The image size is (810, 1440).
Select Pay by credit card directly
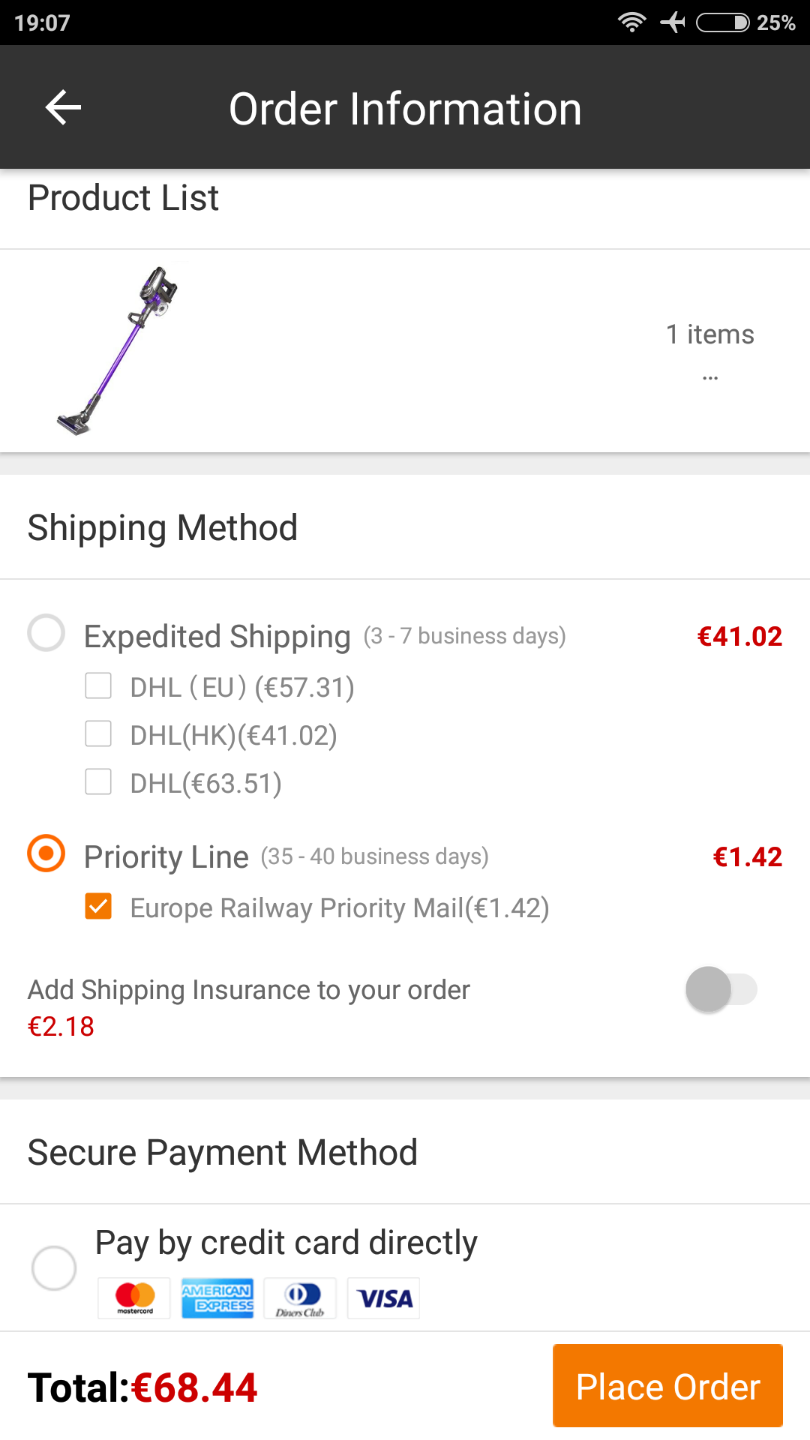(x=54, y=1268)
